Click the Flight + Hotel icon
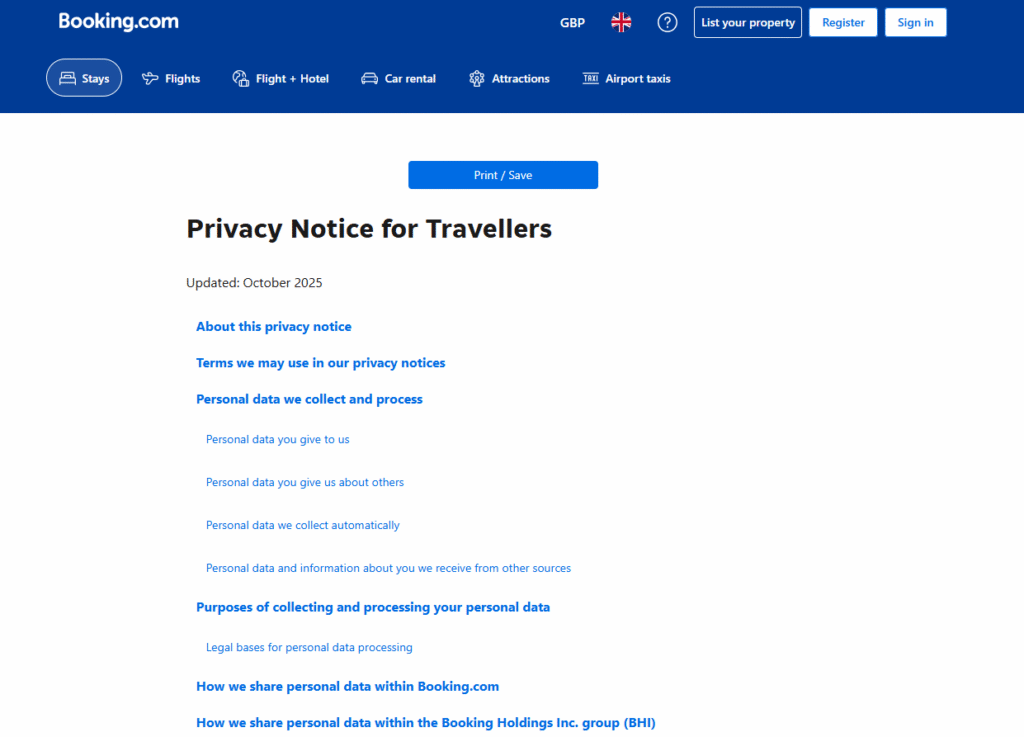1024x737 pixels. [x=240, y=78]
